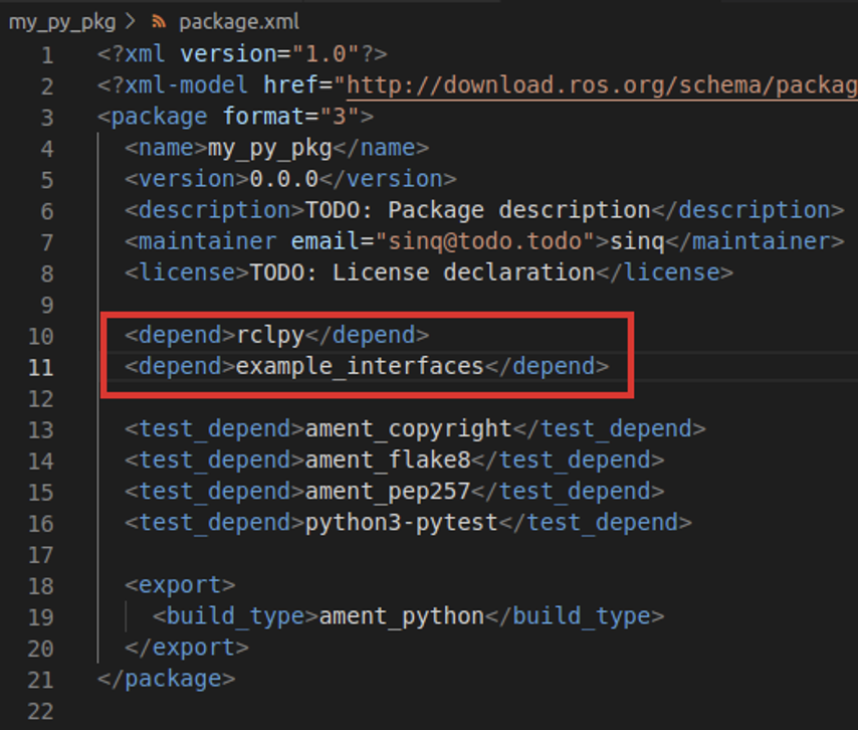Click 'ament_copyright' test dependency

408,429
